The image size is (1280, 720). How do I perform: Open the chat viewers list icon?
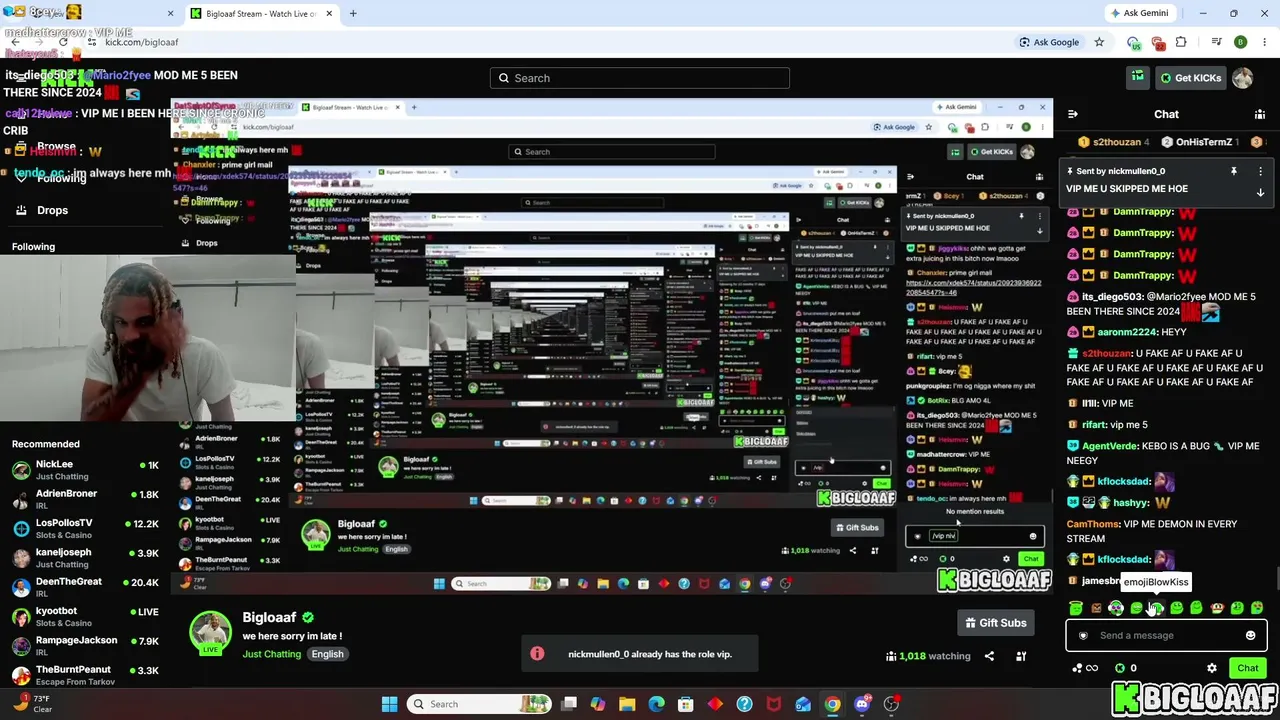coord(1260,114)
